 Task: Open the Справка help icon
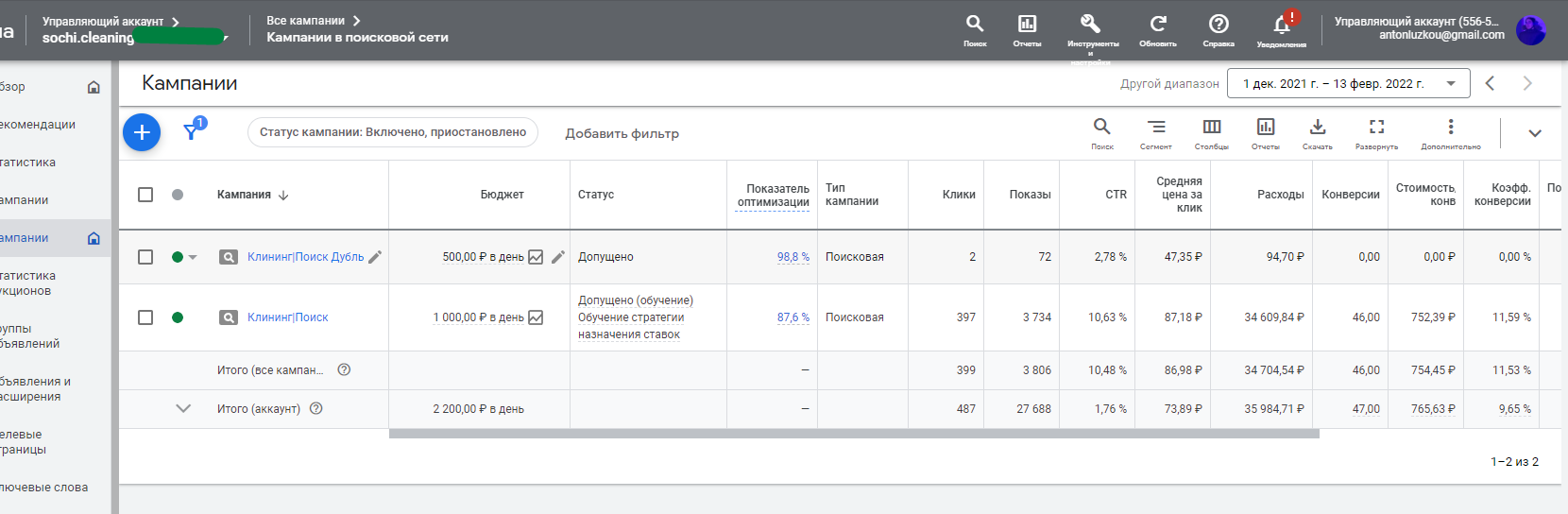(1219, 24)
